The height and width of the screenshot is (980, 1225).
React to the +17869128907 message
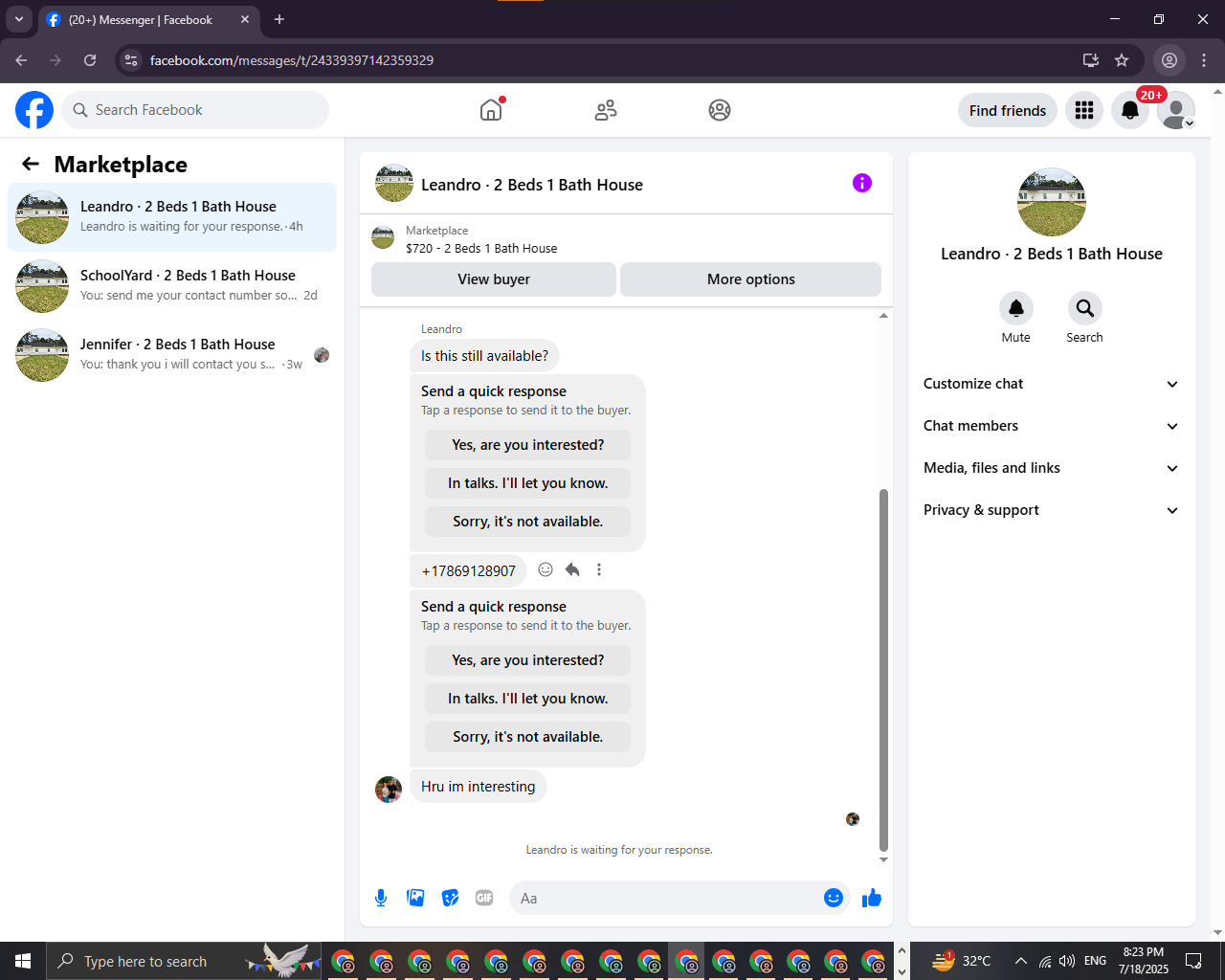click(546, 569)
